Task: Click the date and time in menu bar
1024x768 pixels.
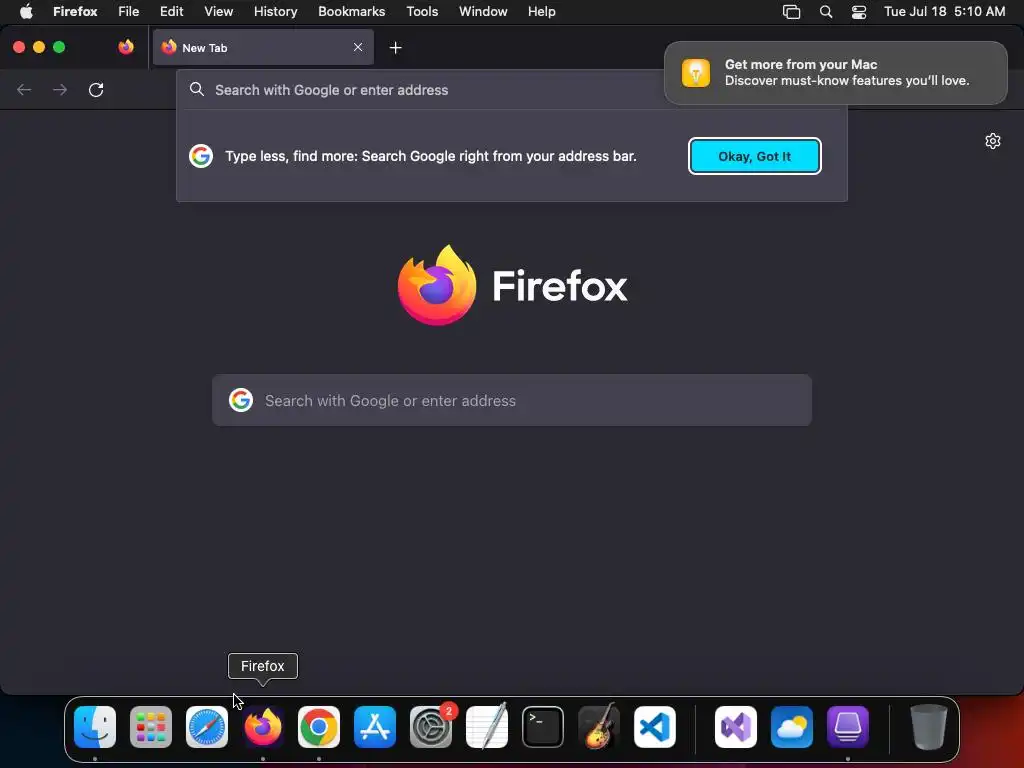Action: tap(944, 12)
